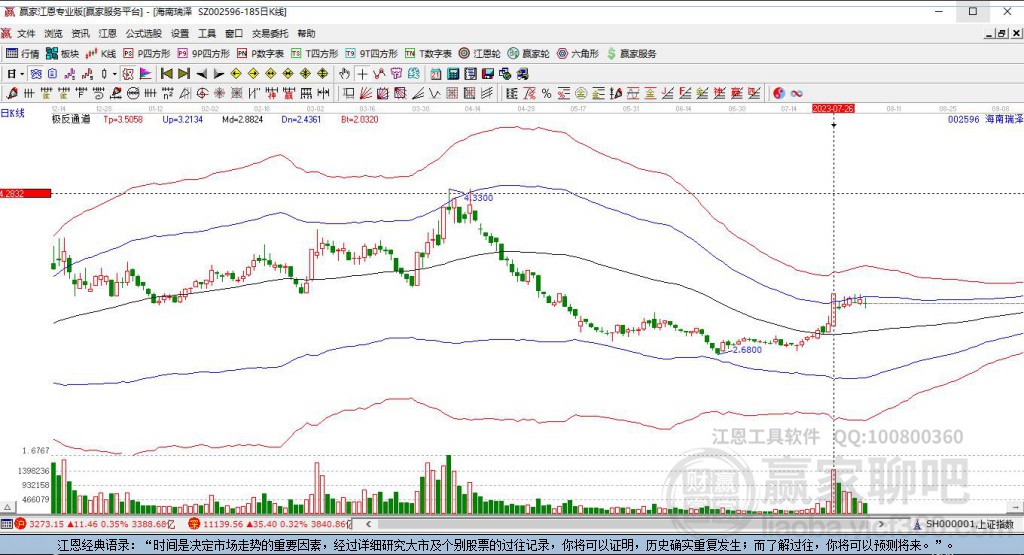Open the 浏览 menu
This screenshot has height=555, width=1024.
pyautogui.click(x=54, y=33)
